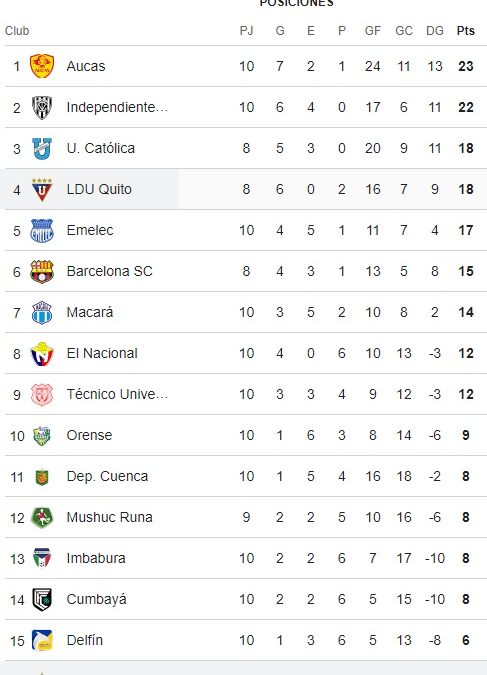This screenshot has width=487, height=675.
Task: Select the Emelec crest icon
Action: (x=42, y=230)
